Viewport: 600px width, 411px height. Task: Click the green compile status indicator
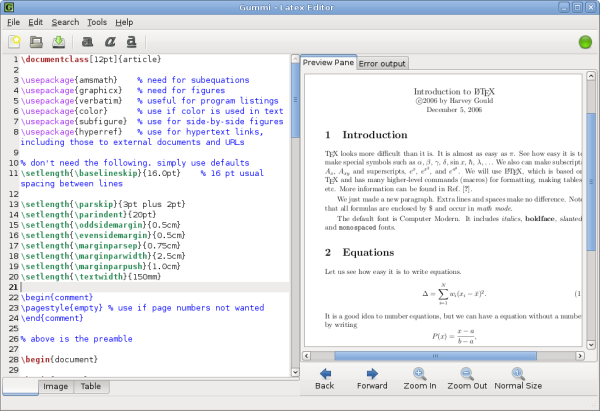585,42
